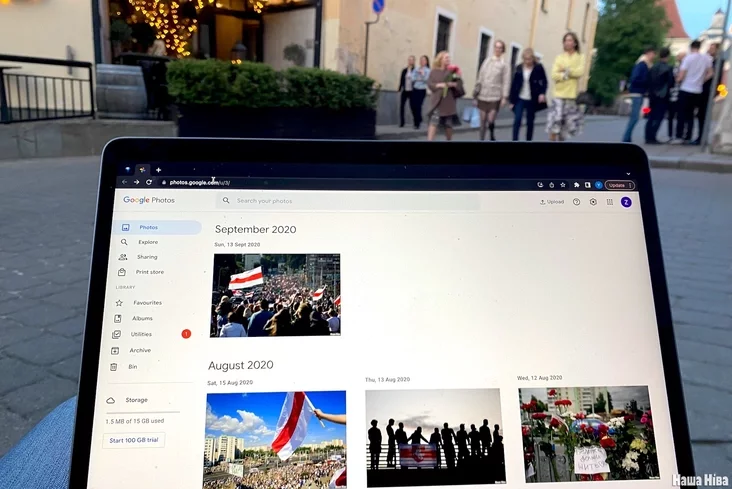Screen dimensions: 732x489
Task: Click the Print store bag icon
Action: point(122,272)
